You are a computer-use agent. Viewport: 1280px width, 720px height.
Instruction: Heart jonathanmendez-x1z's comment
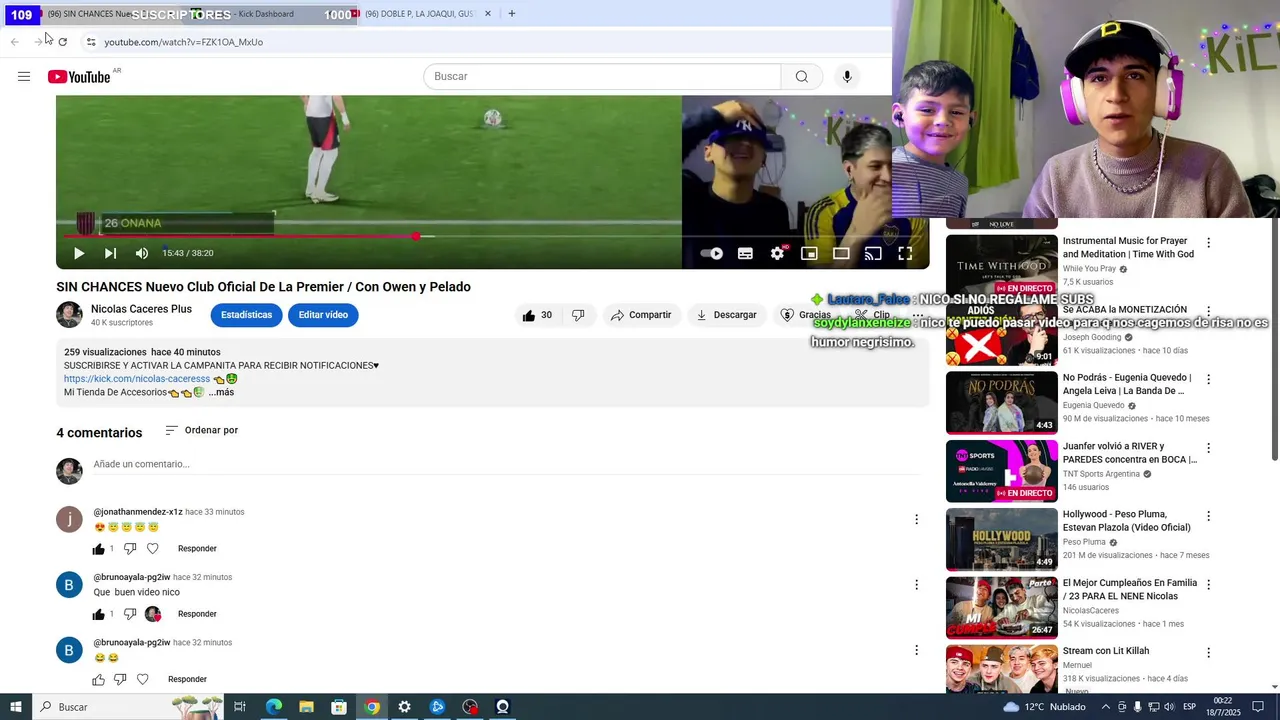pos(153,548)
